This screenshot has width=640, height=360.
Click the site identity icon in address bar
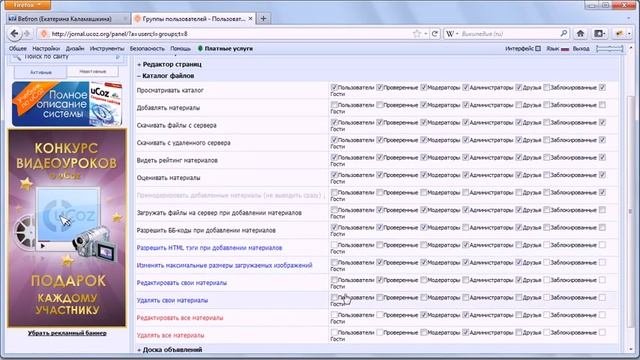44,34
